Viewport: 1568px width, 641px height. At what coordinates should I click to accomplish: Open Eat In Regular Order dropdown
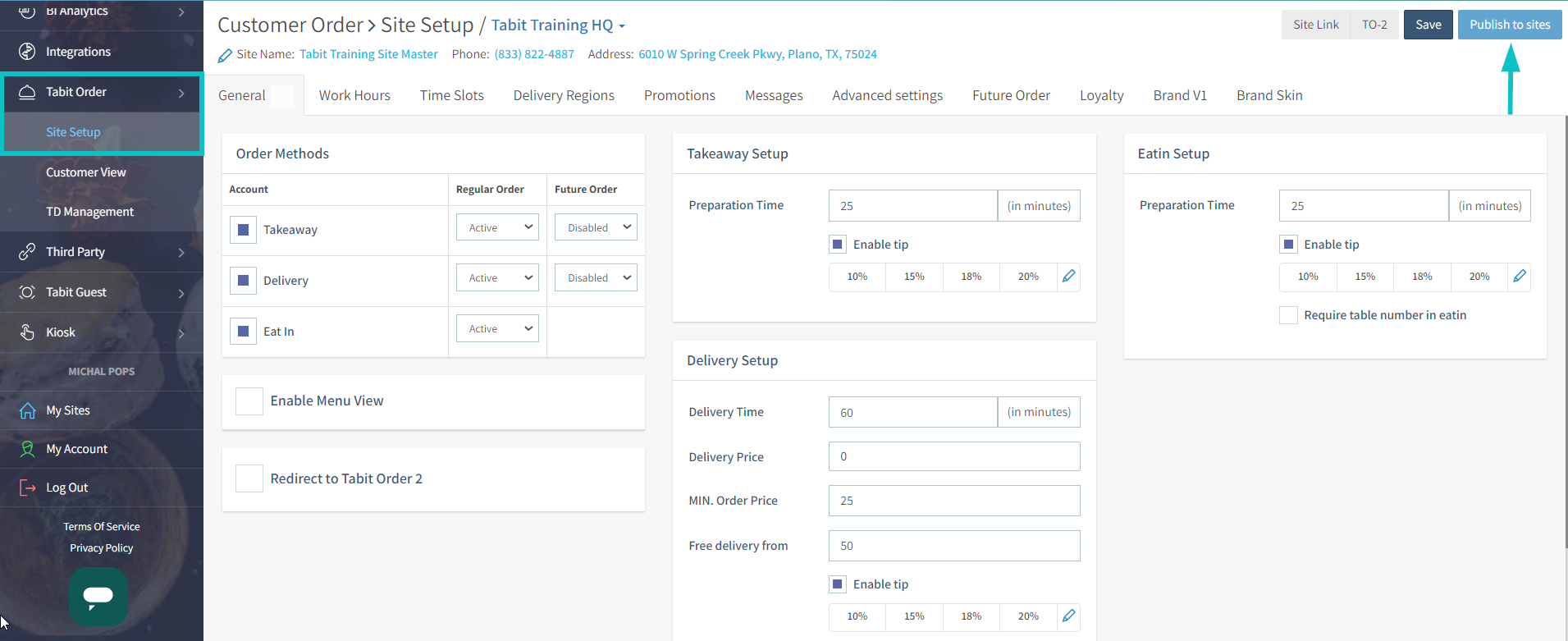[x=497, y=328]
